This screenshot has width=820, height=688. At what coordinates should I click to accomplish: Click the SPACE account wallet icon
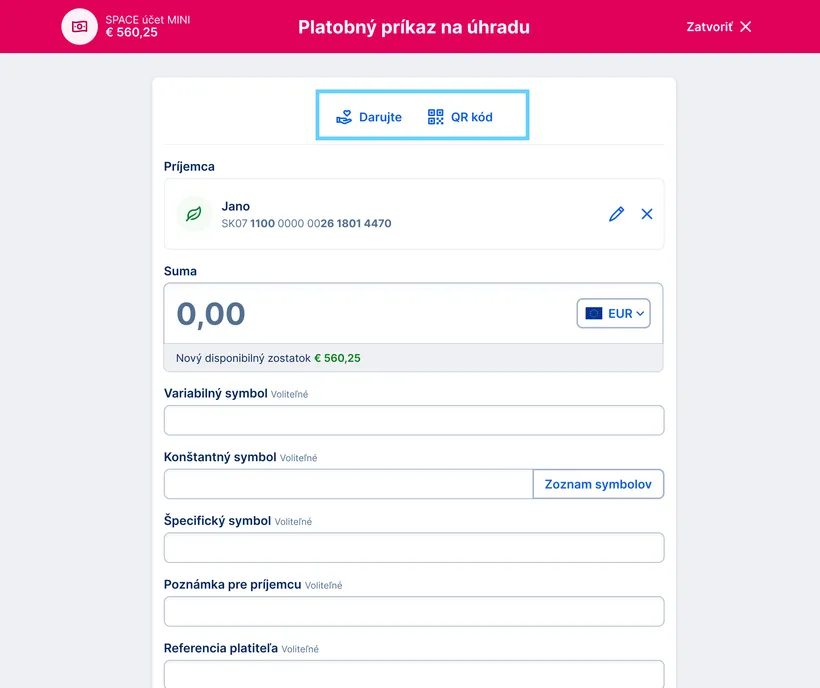coord(79,26)
